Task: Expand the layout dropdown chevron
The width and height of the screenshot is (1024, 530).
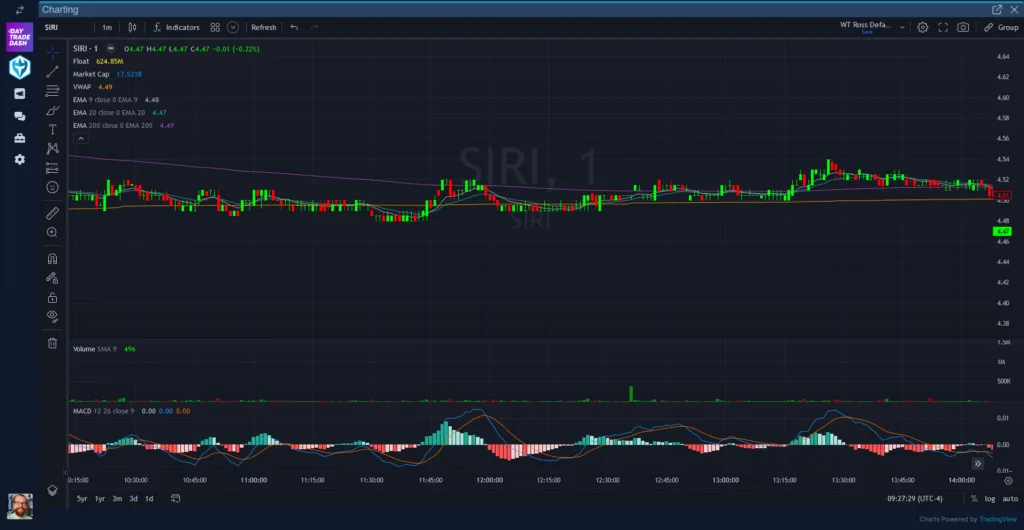Action: point(903,27)
